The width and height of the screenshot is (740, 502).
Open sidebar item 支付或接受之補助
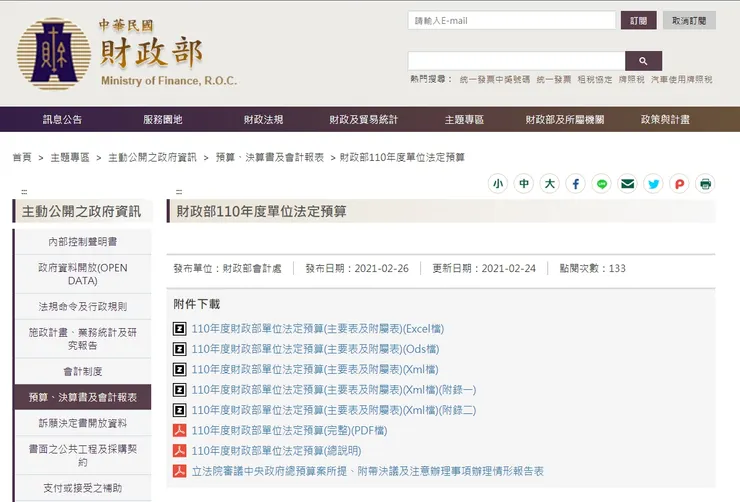pyautogui.click(x=83, y=488)
